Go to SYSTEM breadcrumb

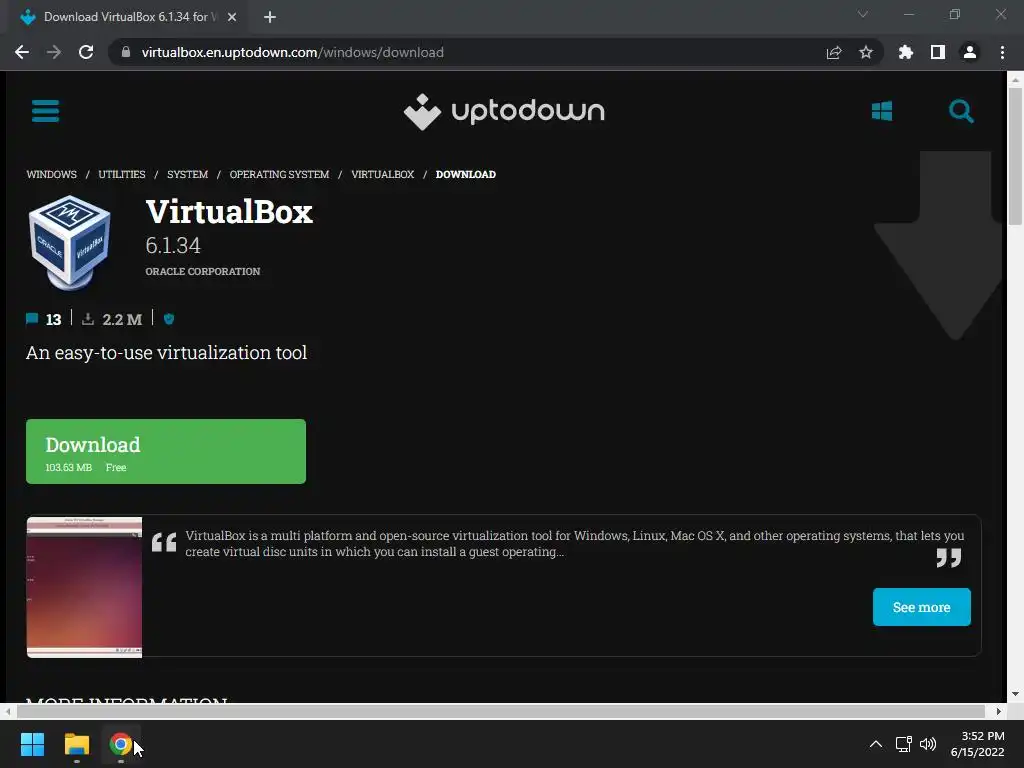tap(187, 174)
